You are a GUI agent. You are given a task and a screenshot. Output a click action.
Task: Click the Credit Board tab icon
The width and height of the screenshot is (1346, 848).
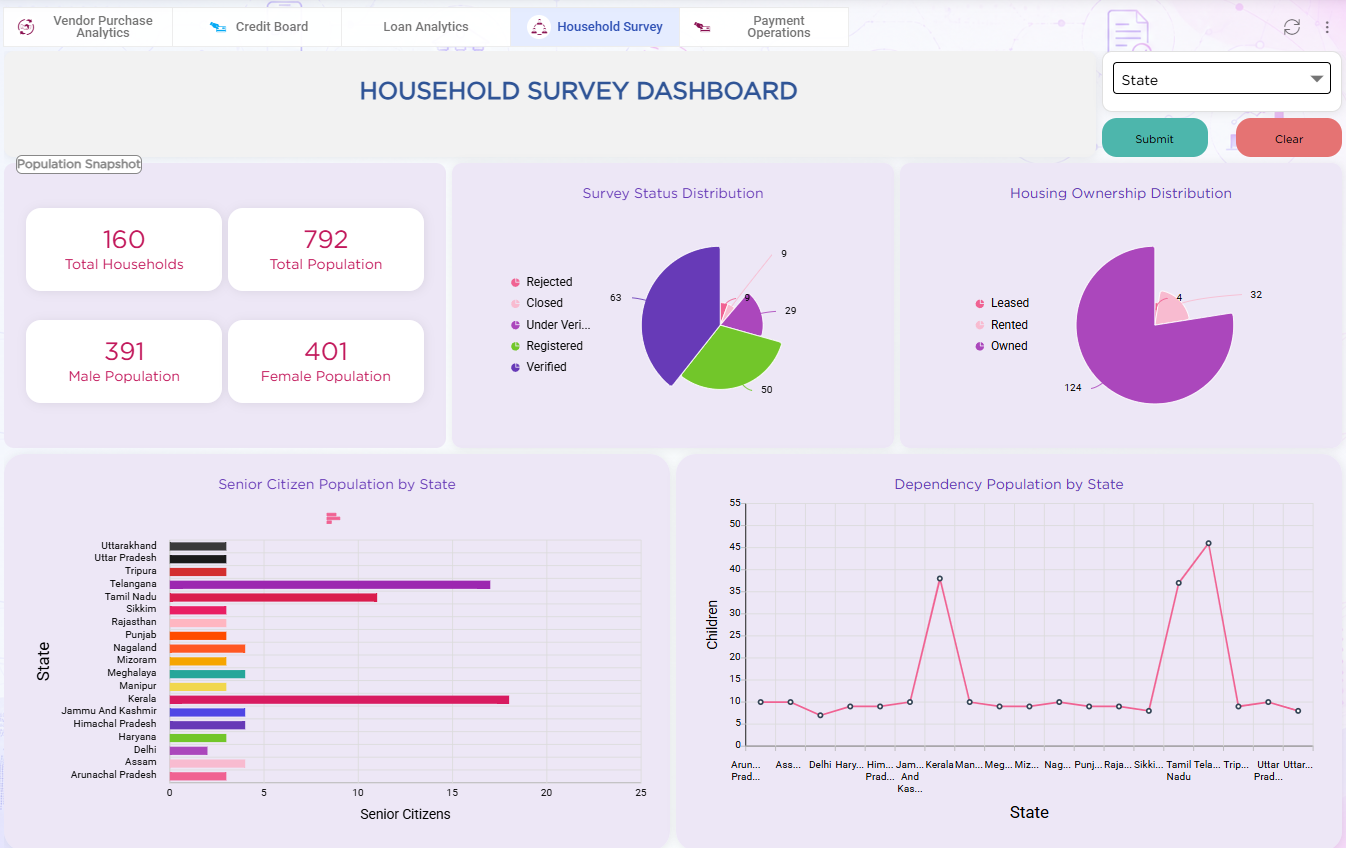tap(218, 27)
